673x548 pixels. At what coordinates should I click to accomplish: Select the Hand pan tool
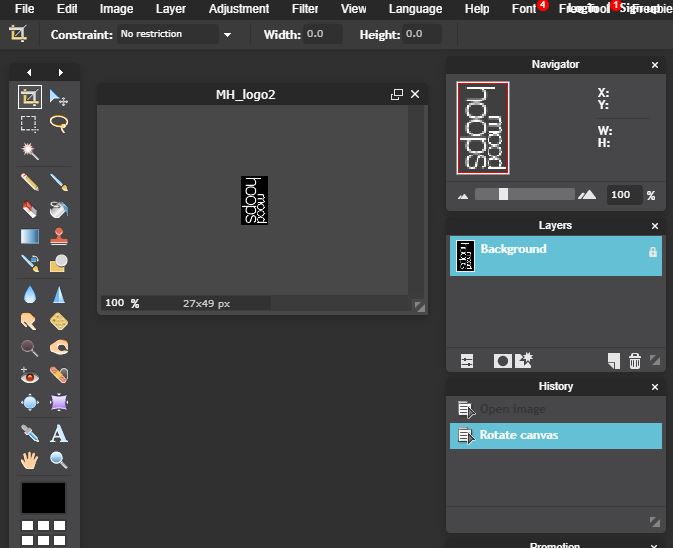point(30,460)
